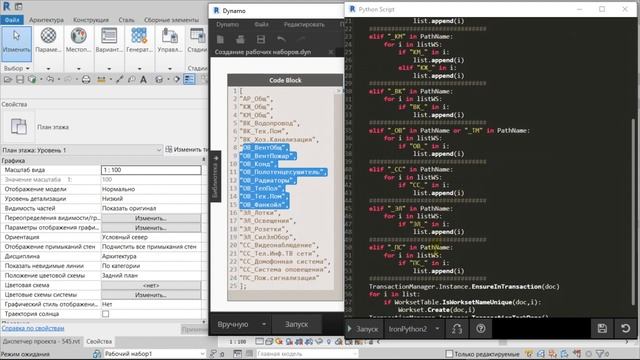Click the Revert icon in Python Script editor
This screenshot has height=360, width=640.
(x=625, y=329)
